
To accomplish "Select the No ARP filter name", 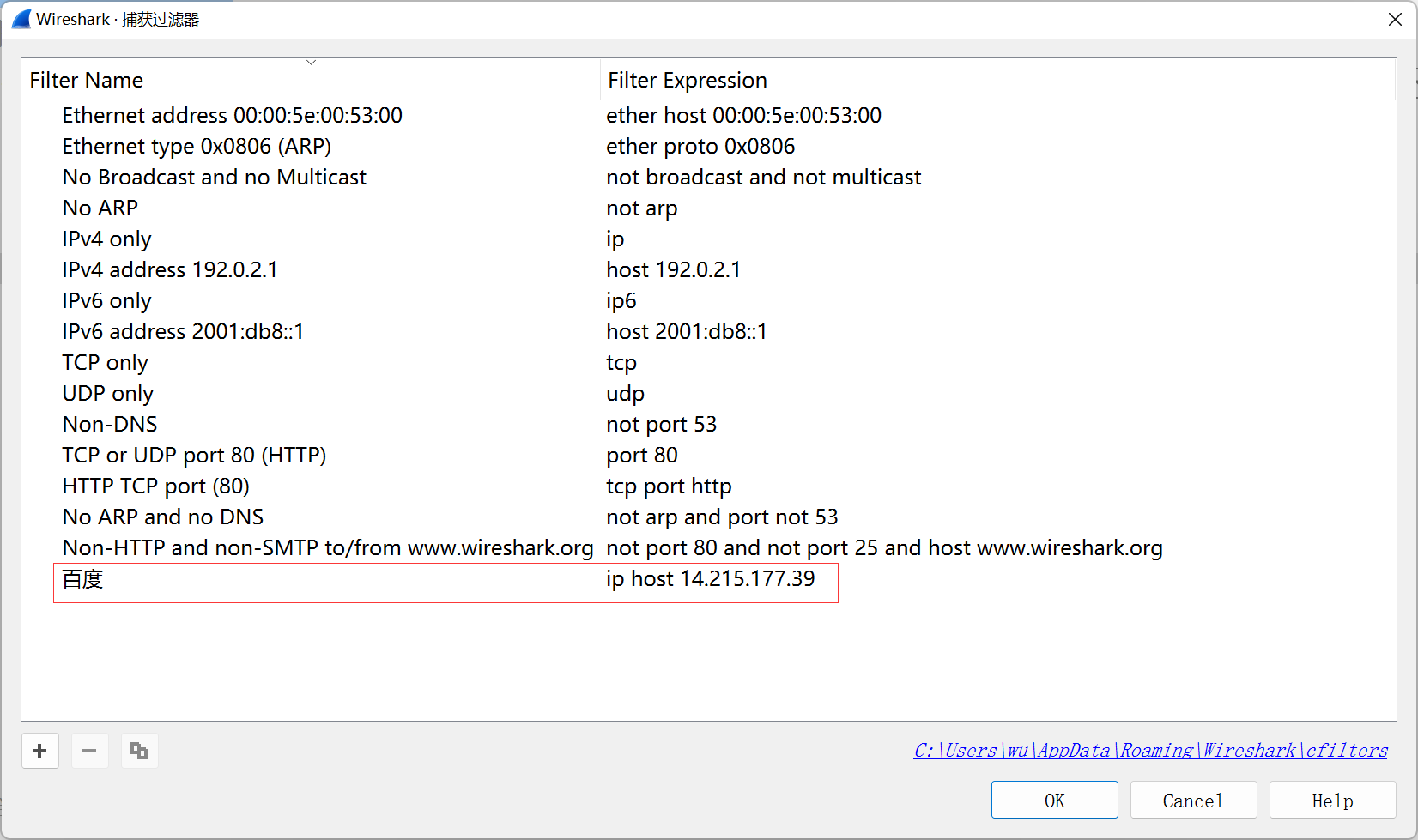I will 100,208.
